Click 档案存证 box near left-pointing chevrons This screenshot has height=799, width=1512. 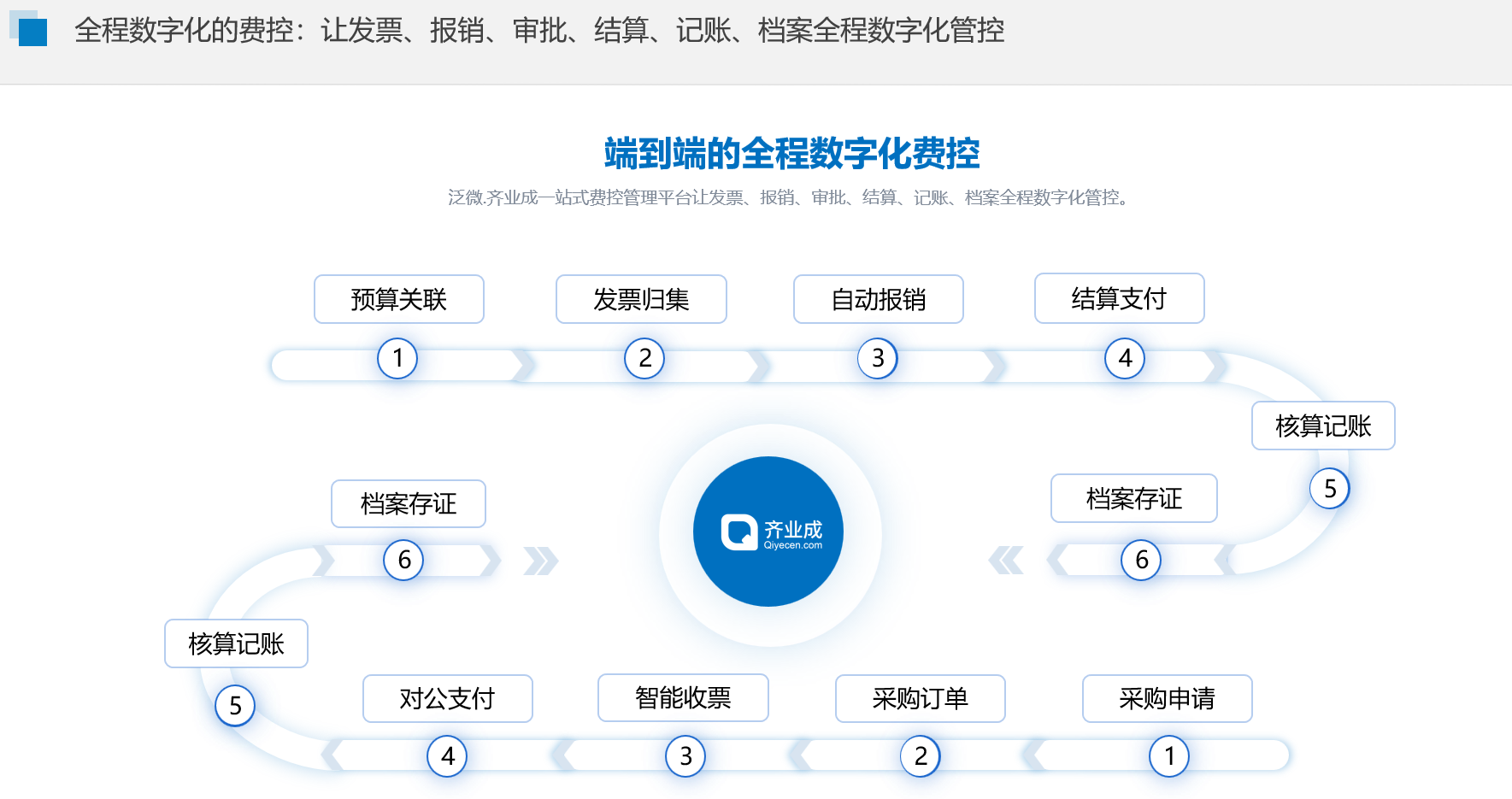click(x=1134, y=498)
